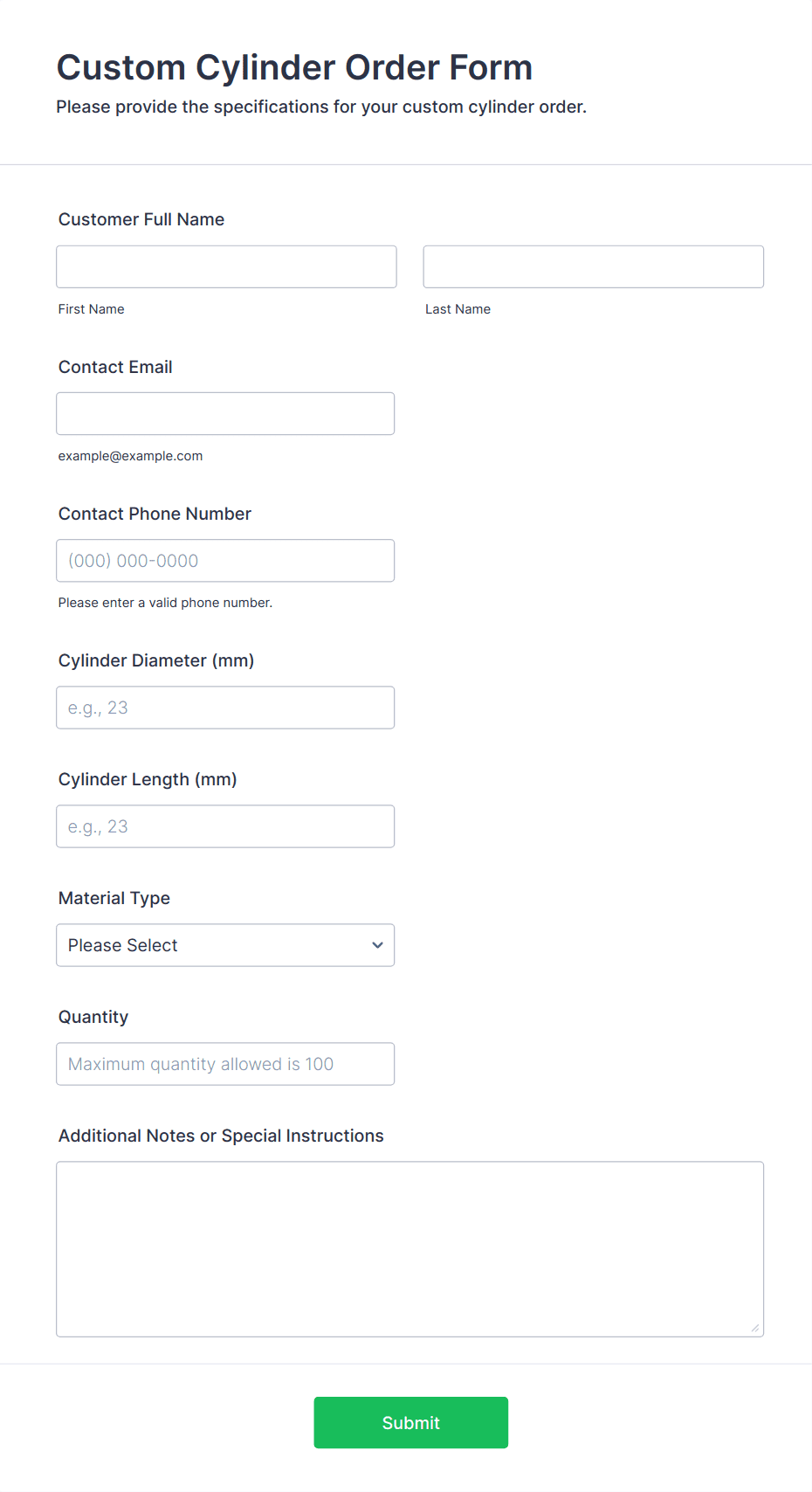Viewport: 812px width, 1492px height.
Task: Click the Customer Full Name label
Action: pyautogui.click(x=141, y=219)
